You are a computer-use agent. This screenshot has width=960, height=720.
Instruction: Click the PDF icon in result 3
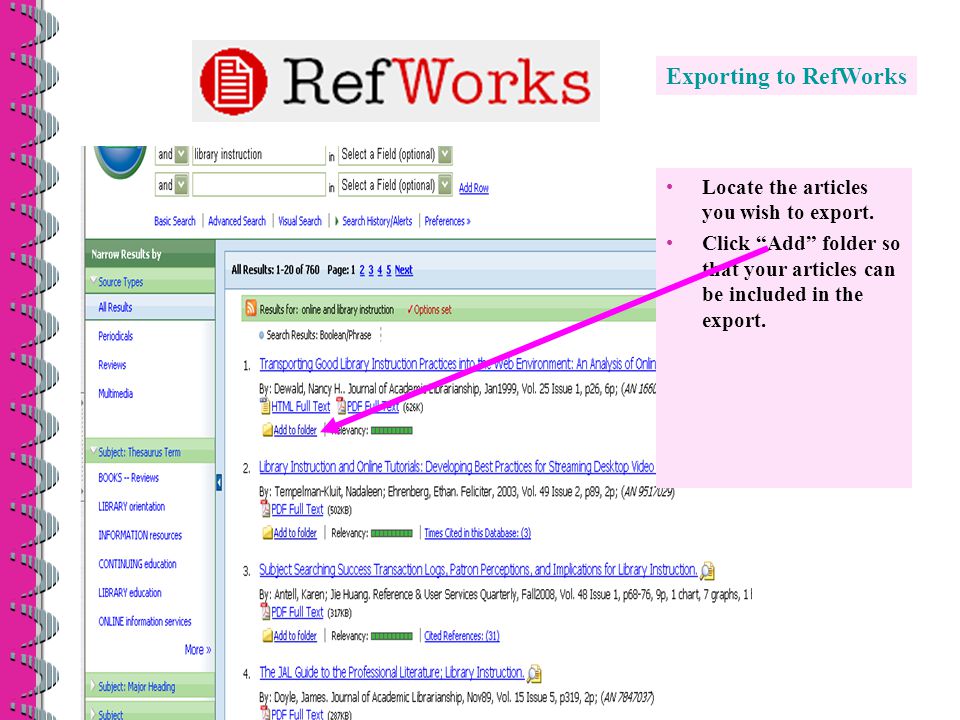(x=265, y=611)
